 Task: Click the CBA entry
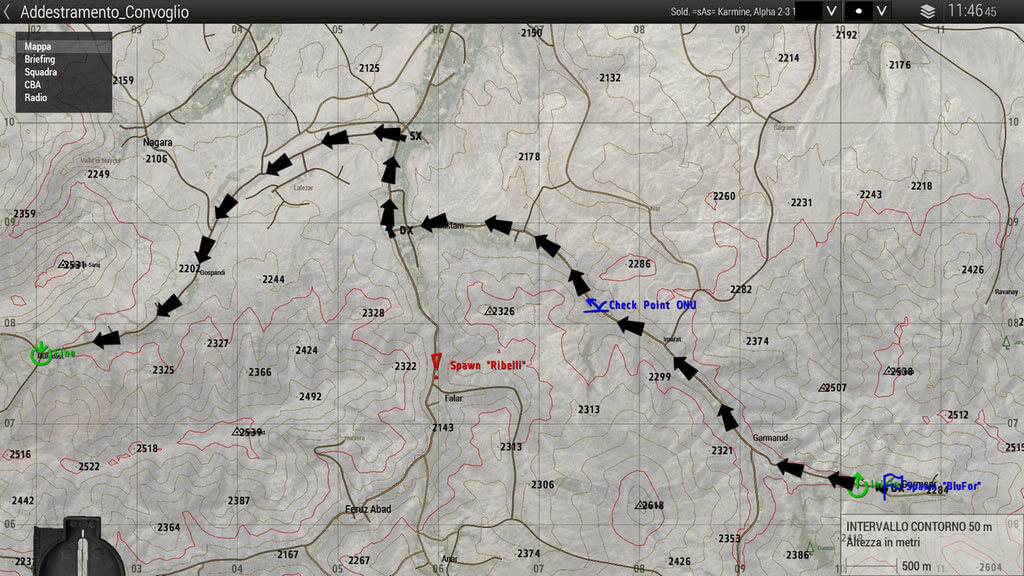point(33,86)
